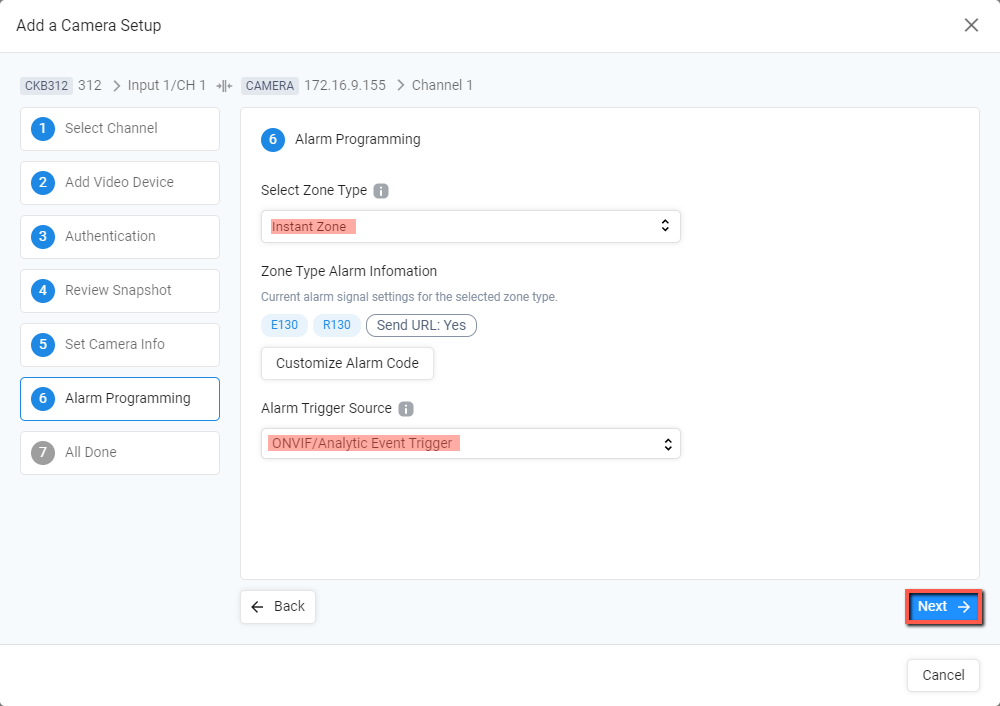This screenshot has width=1000, height=706.
Task: Click the info icon beside Alarm Trigger Source
Action: (x=406, y=409)
